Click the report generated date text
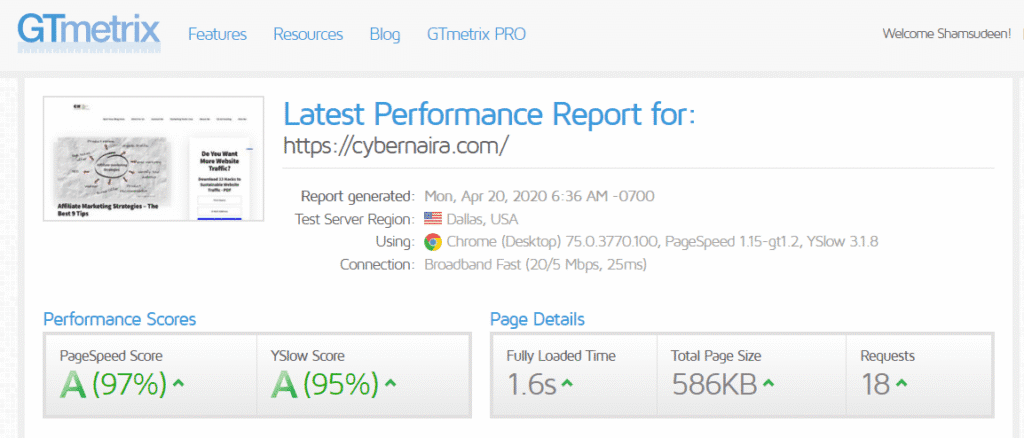The height and width of the screenshot is (438, 1024). 539,196
